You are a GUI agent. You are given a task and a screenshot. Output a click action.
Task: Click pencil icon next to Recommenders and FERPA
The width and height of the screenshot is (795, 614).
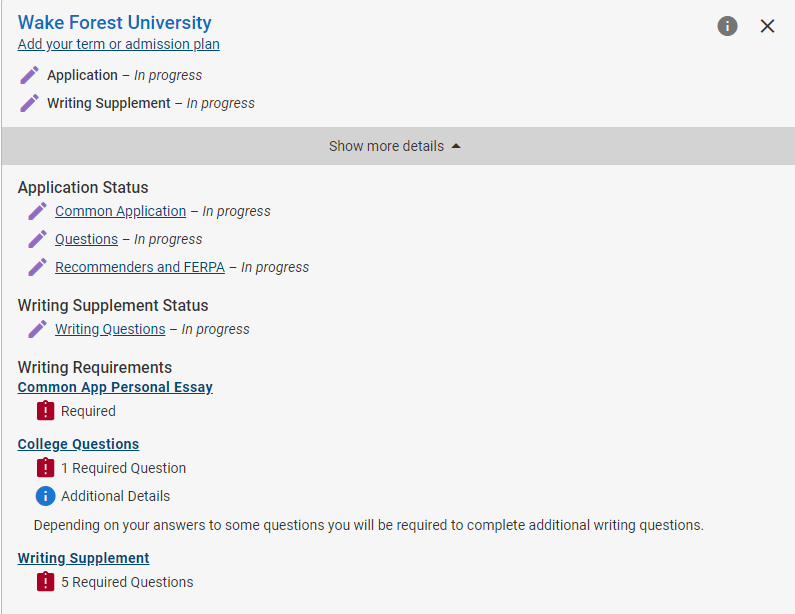[x=38, y=267]
